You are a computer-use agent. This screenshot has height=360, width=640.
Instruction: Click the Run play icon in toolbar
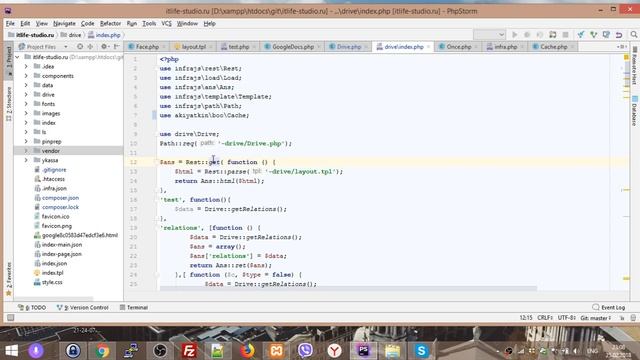coord(514,35)
